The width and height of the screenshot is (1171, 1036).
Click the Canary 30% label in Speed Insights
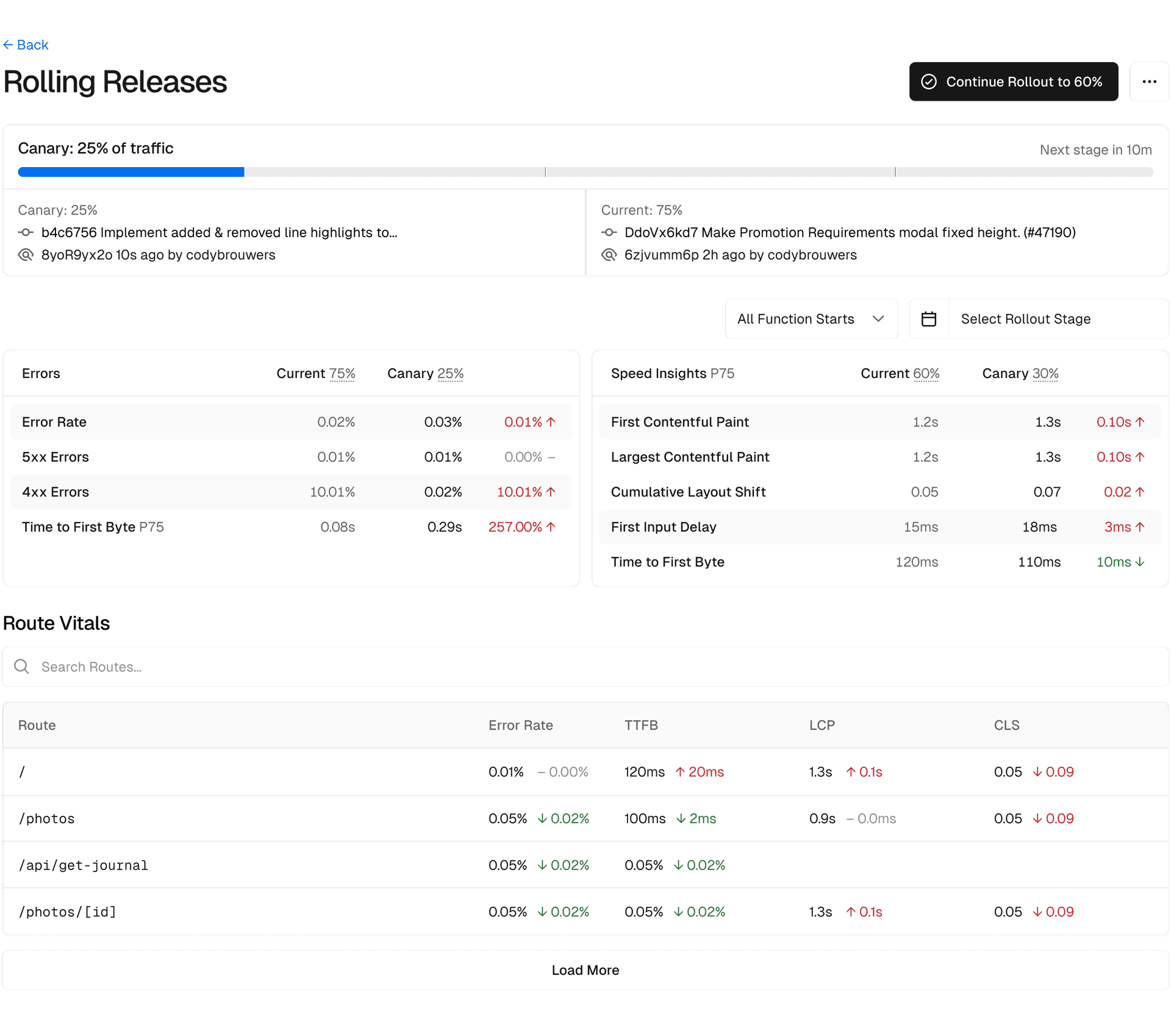point(1044,374)
